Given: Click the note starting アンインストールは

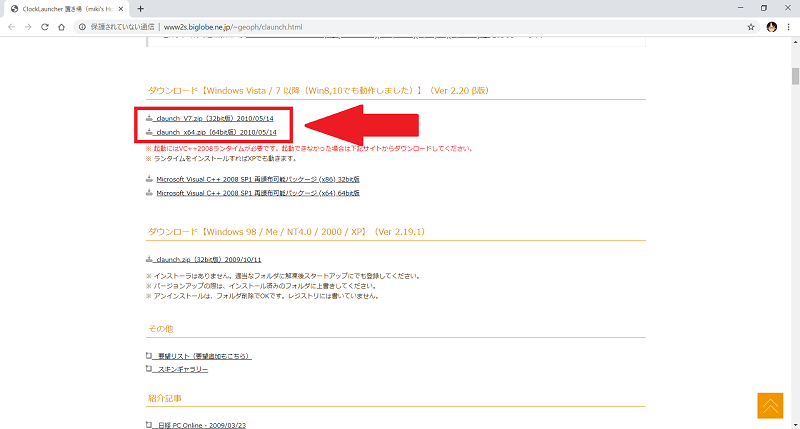Looking at the screenshot, I should tap(263, 296).
